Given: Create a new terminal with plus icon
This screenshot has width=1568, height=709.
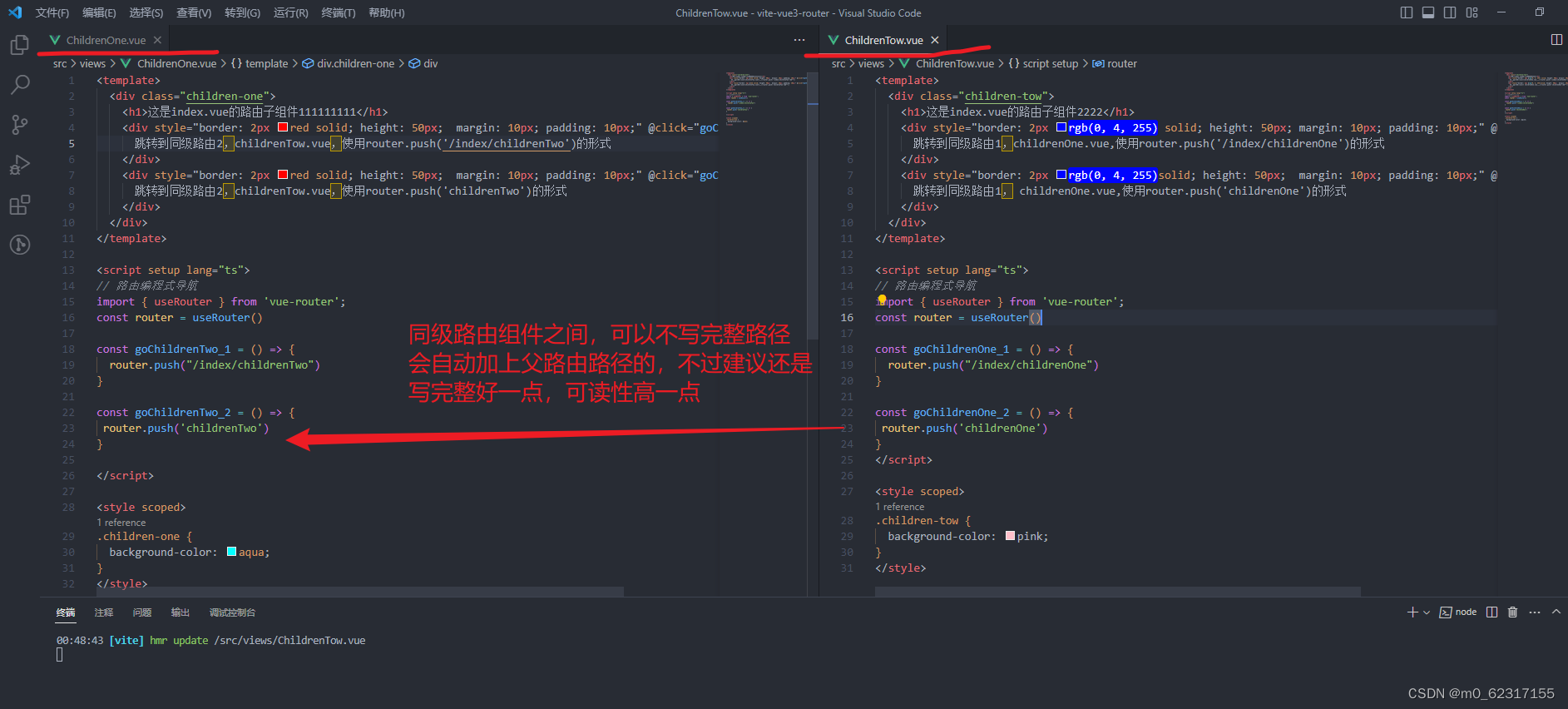Looking at the screenshot, I should click(x=1412, y=612).
